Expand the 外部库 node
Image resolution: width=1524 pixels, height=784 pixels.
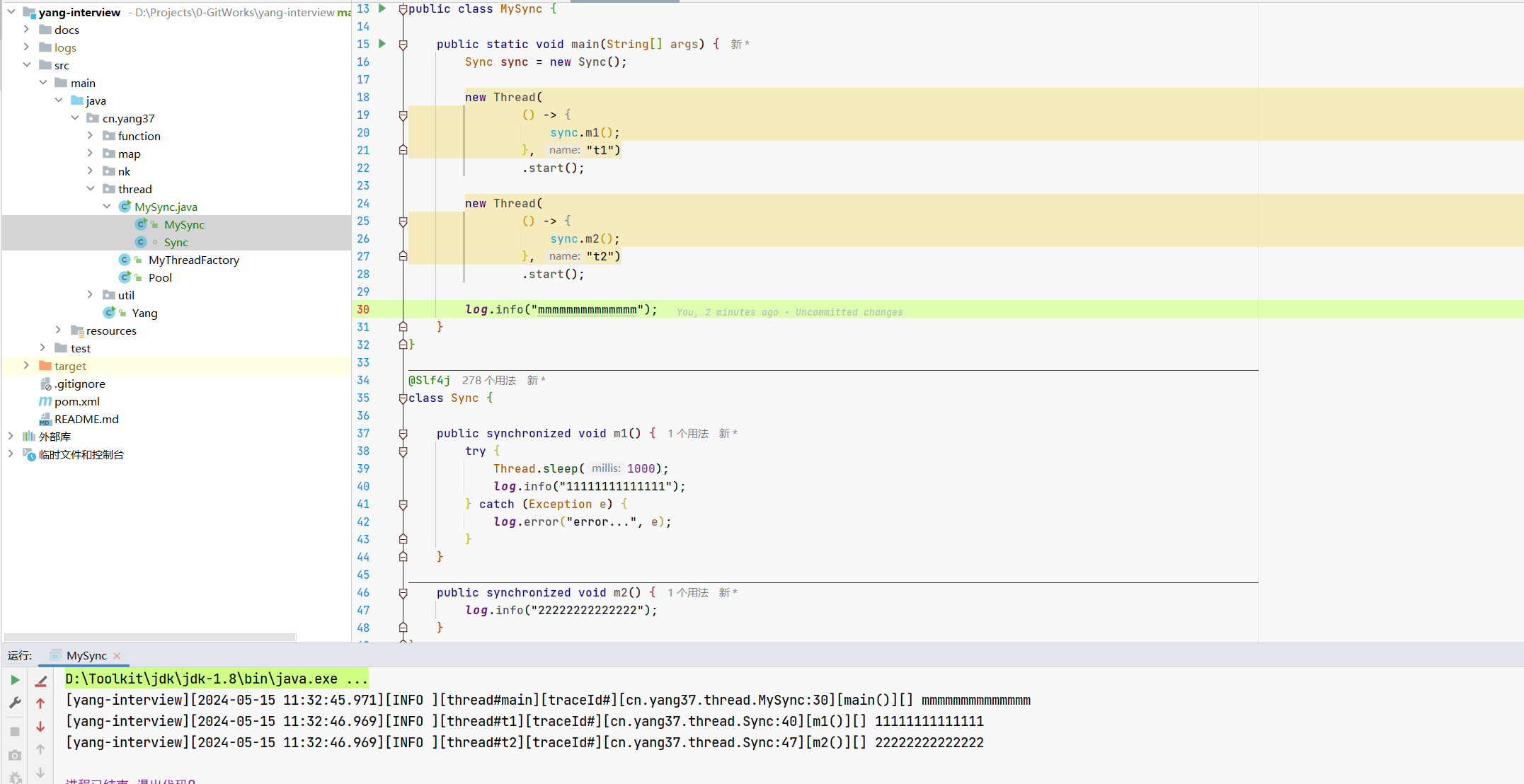click(x=11, y=437)
